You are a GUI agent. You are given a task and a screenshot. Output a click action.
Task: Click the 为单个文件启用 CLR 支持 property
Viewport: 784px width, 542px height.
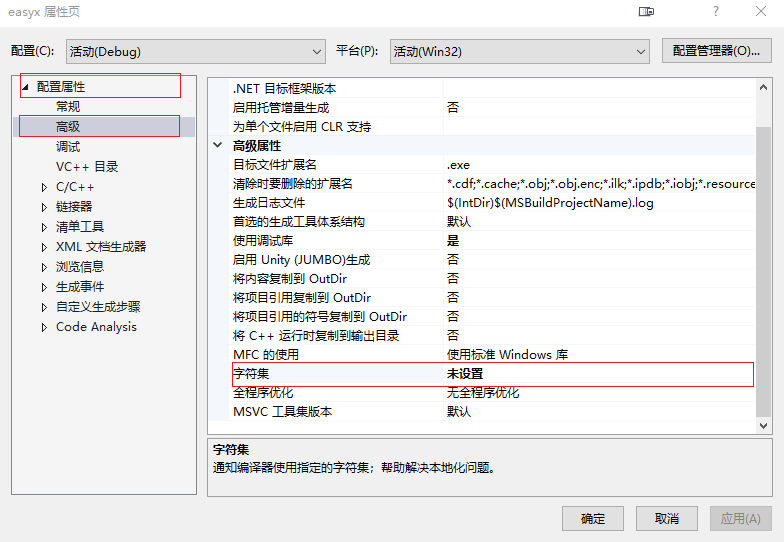coord(302,126)
